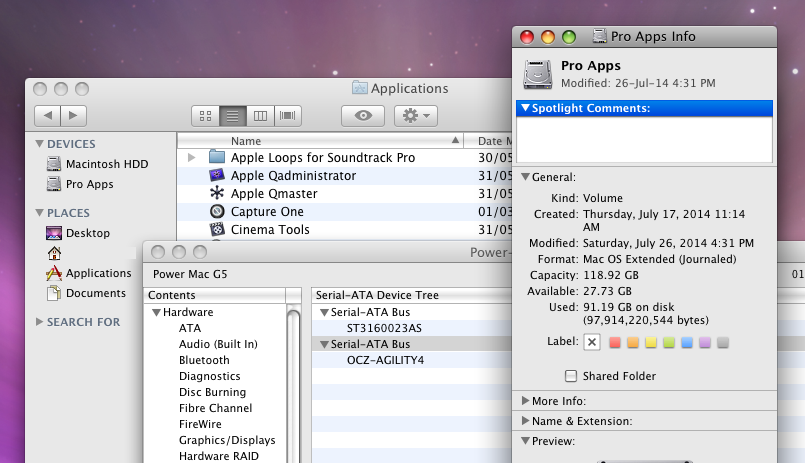Apply the purple label color
Viewport: 805px width, 463px height.
tap(704, 342)
